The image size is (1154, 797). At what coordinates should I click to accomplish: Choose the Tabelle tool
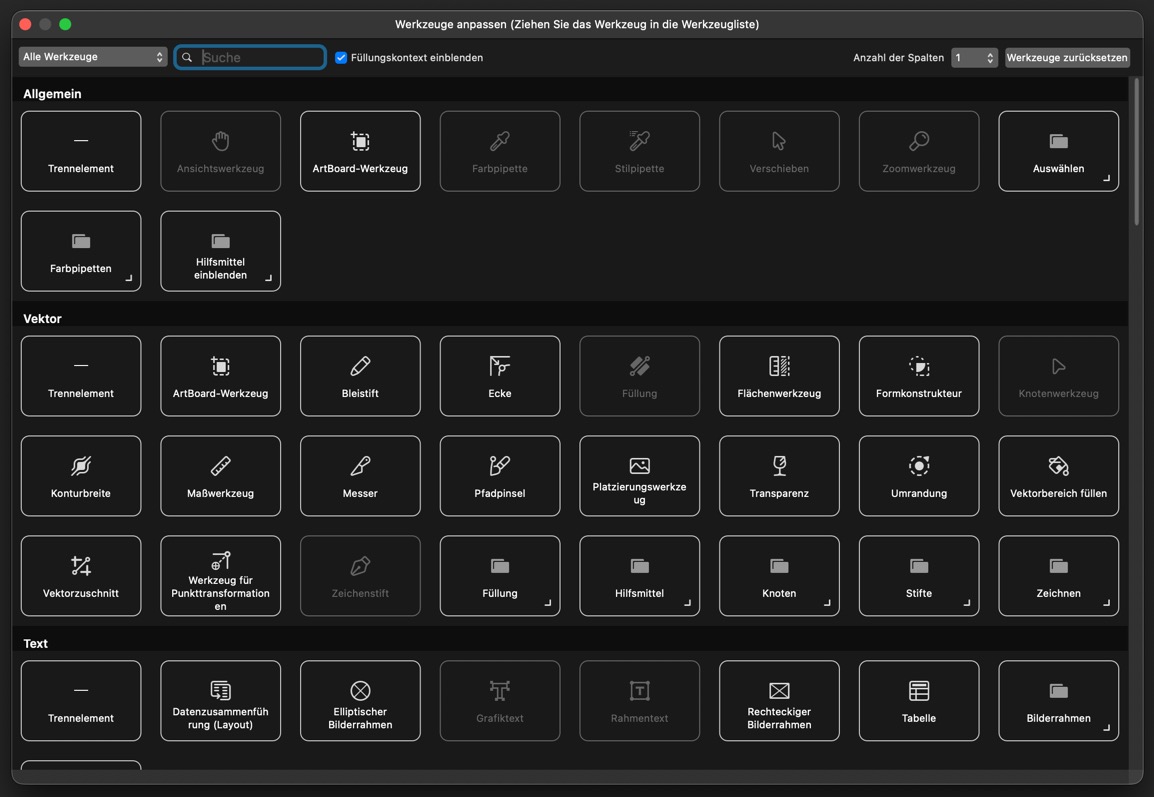pyautogui.click(x=918, y=701)
